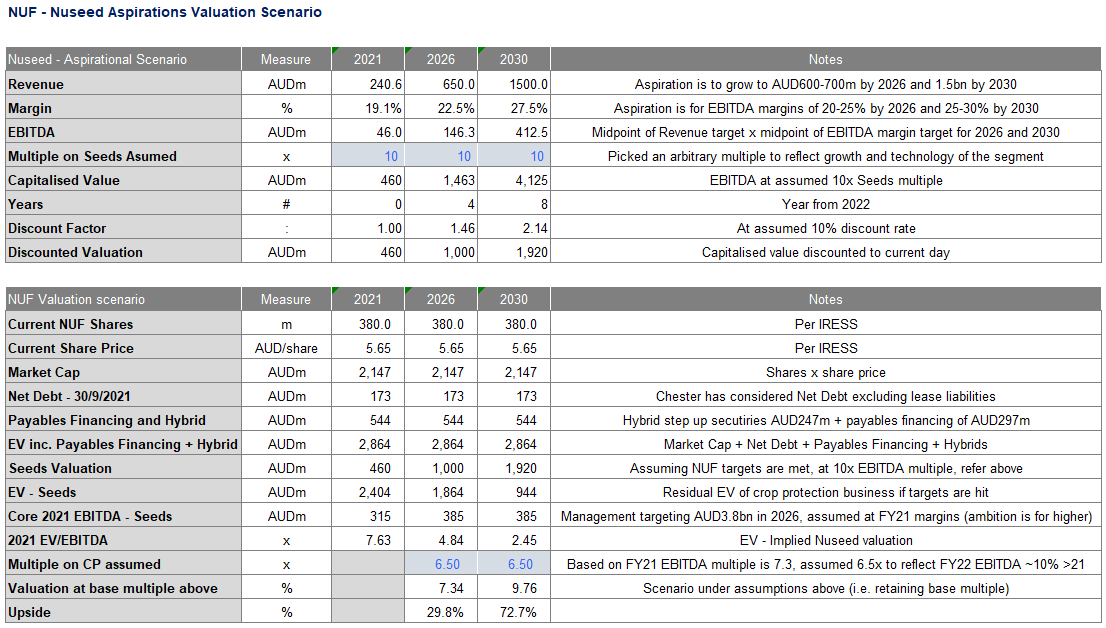The height and width of the screenshot is (628, 1106).
Task: Select the 2021 EV/EBITDA cell showing 7.63
Action: 368,541
